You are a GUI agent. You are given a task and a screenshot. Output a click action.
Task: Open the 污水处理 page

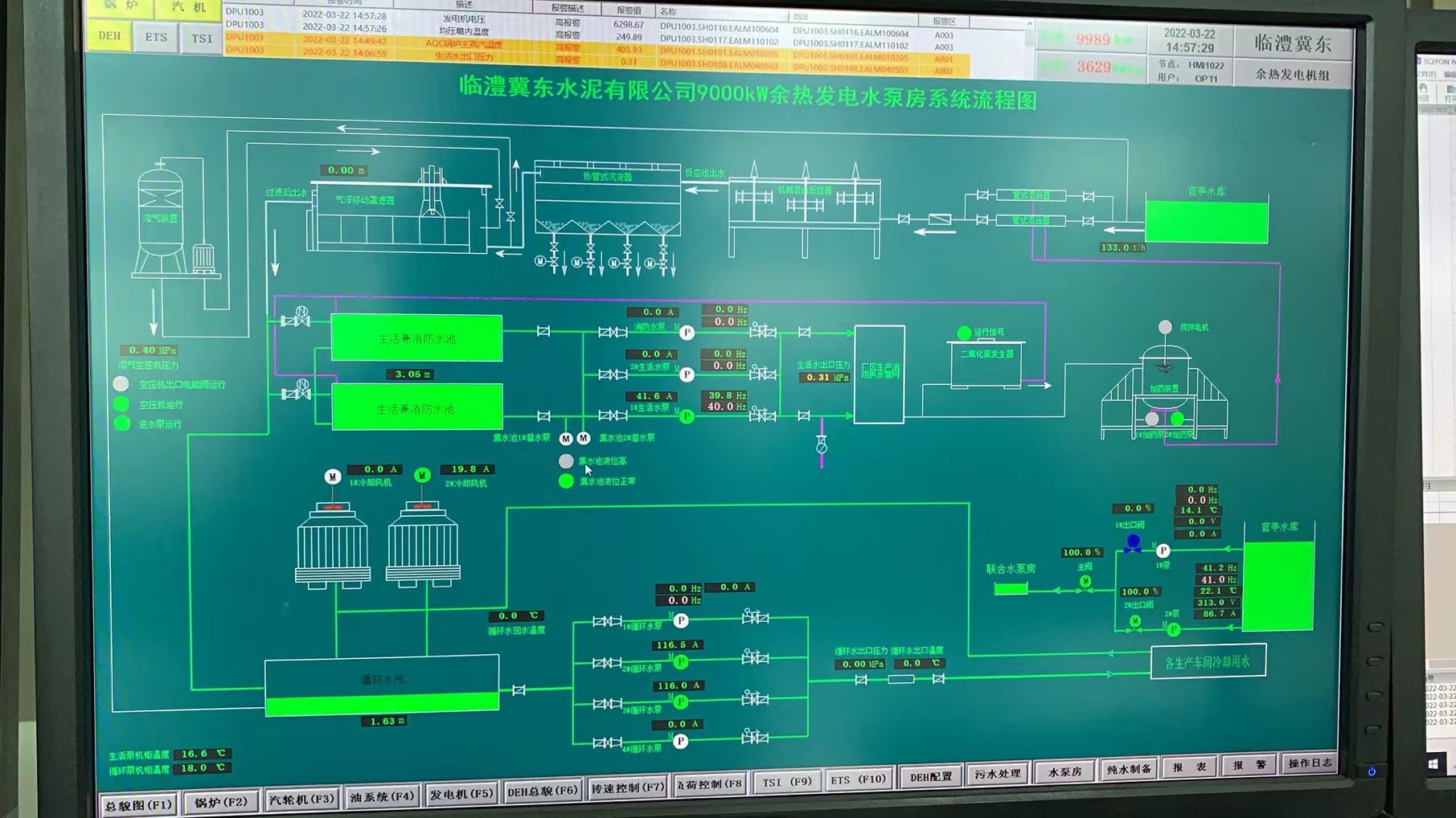[998, 773]
